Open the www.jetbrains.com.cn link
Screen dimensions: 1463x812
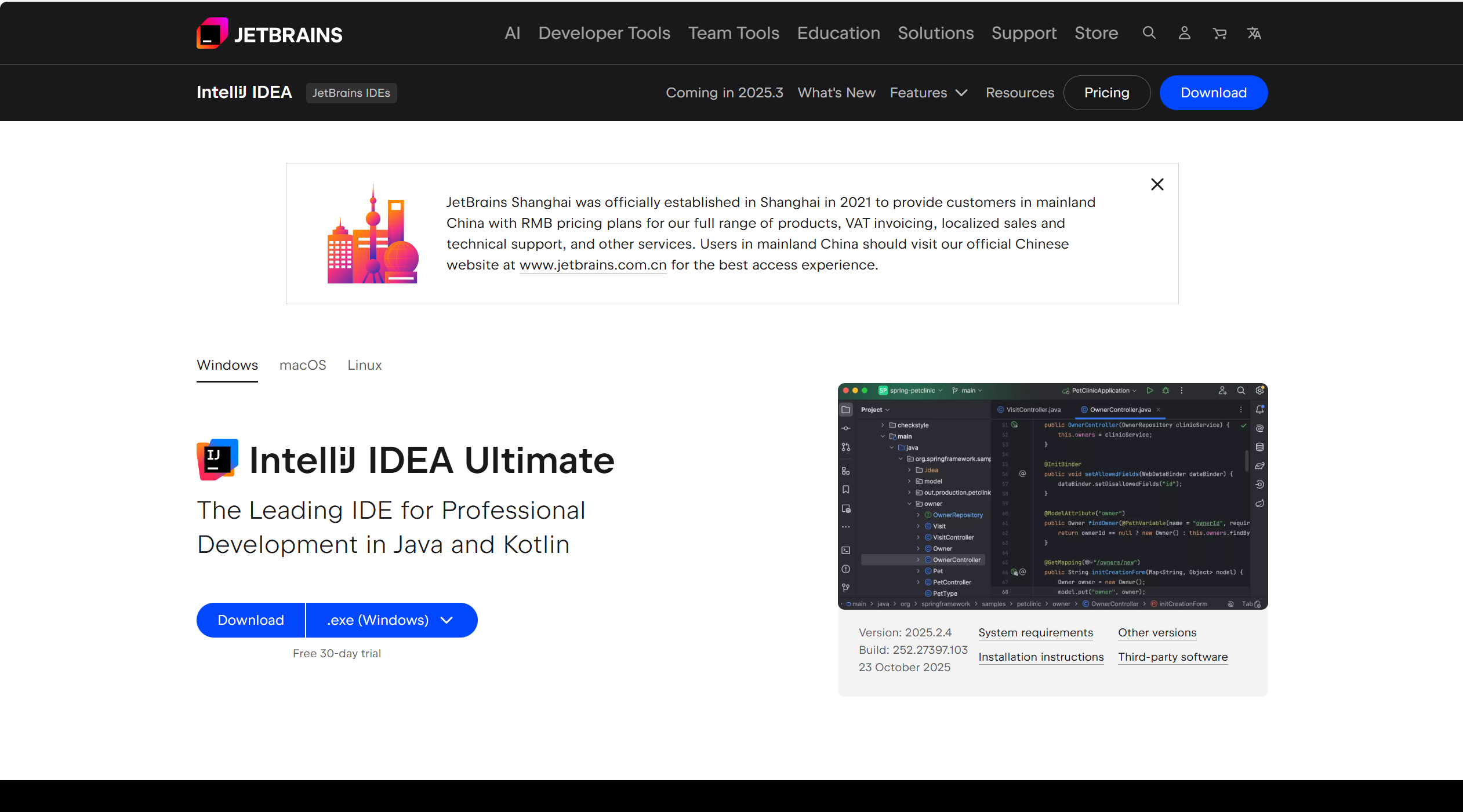pos(593,265)
